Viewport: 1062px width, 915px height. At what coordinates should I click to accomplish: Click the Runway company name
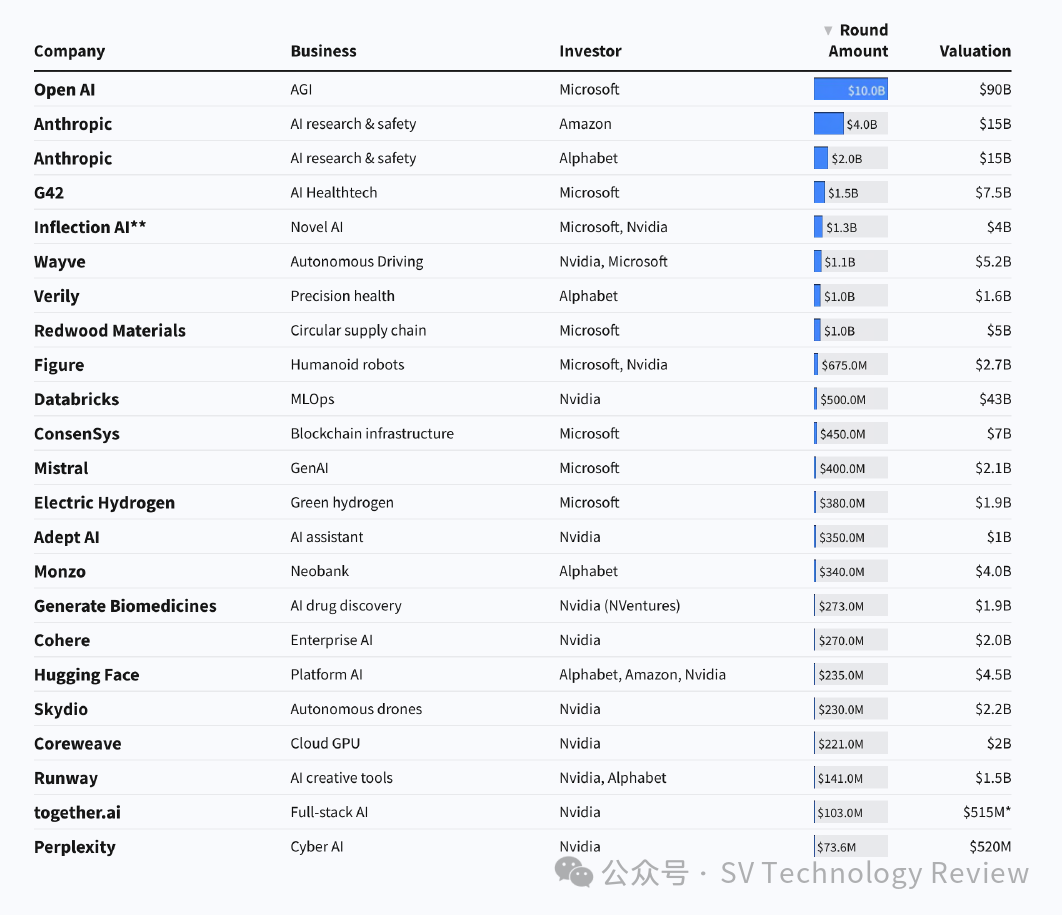[x=66, y=779]
